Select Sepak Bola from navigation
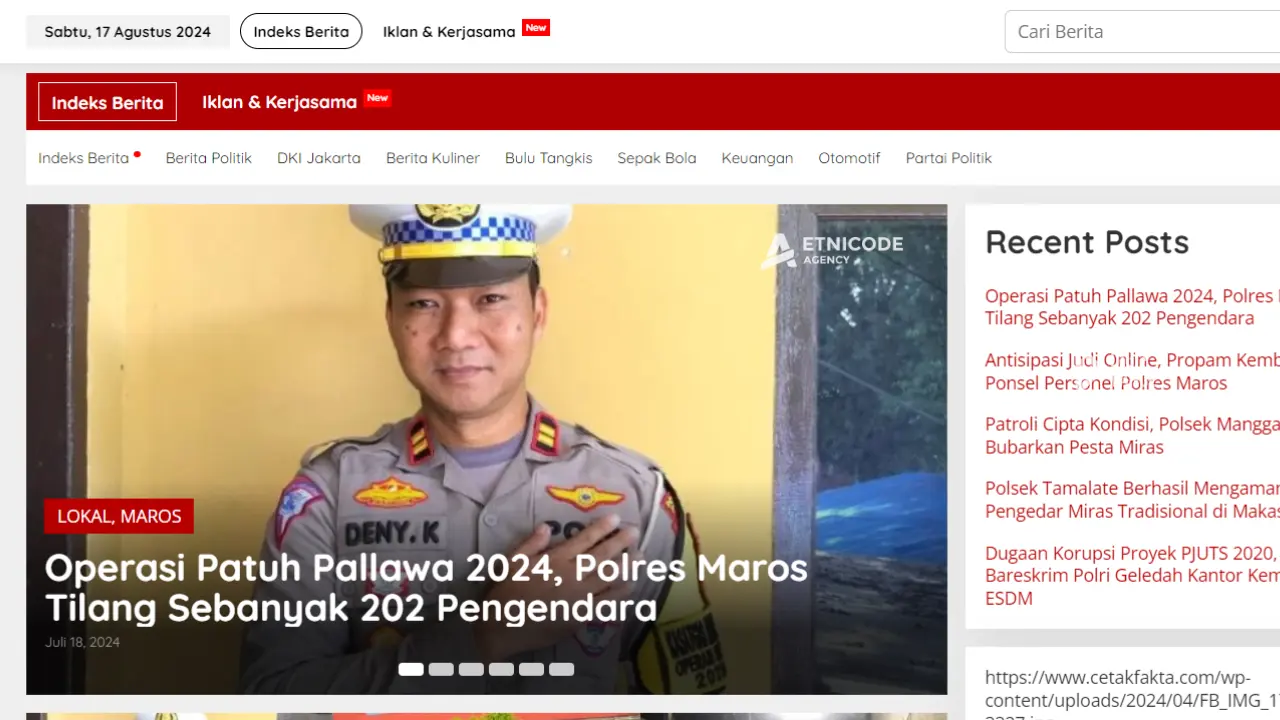This screenshot has height=720, width=1280. (x=656, y=158)
